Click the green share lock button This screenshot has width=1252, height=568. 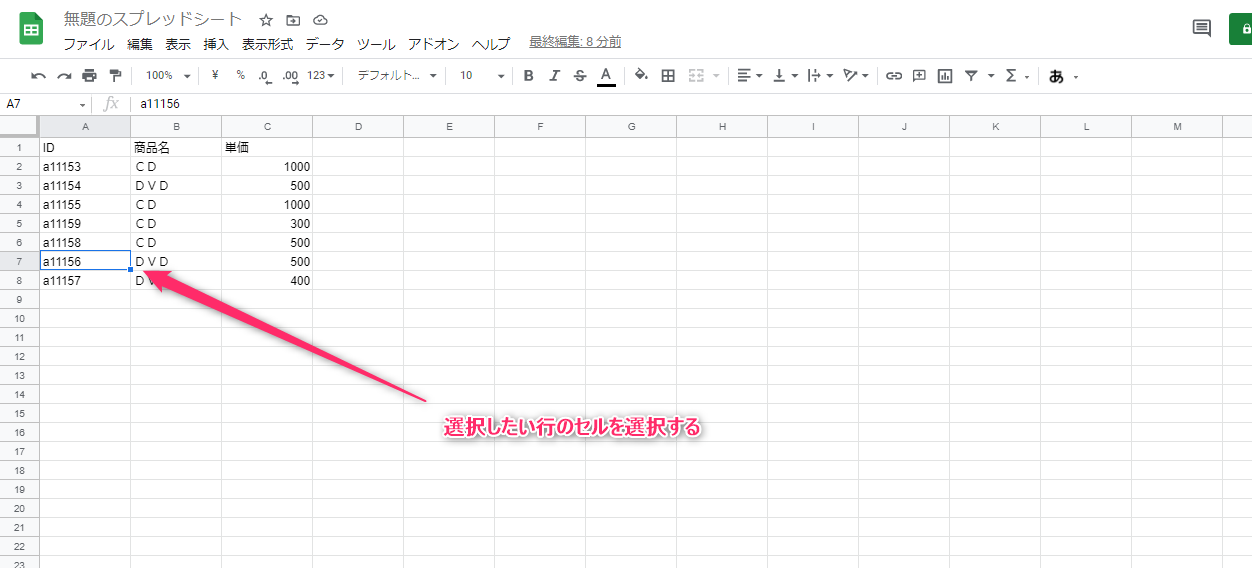coord(1241,29)
